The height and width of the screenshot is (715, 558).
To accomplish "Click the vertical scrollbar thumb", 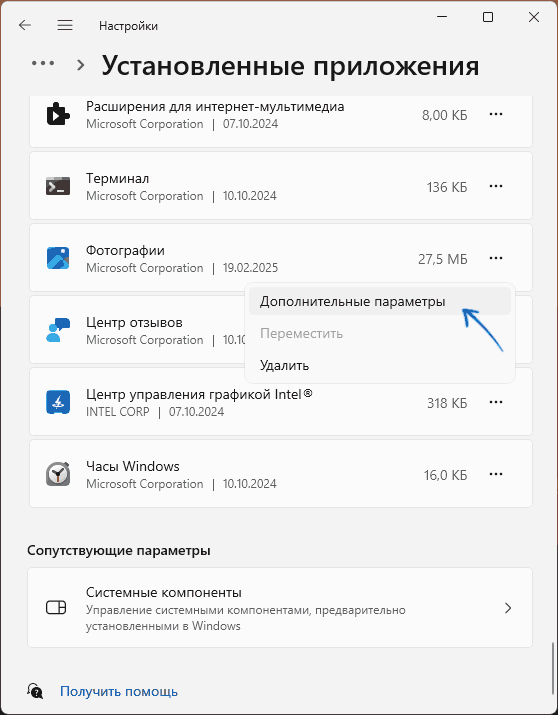I will coord(553,668).
